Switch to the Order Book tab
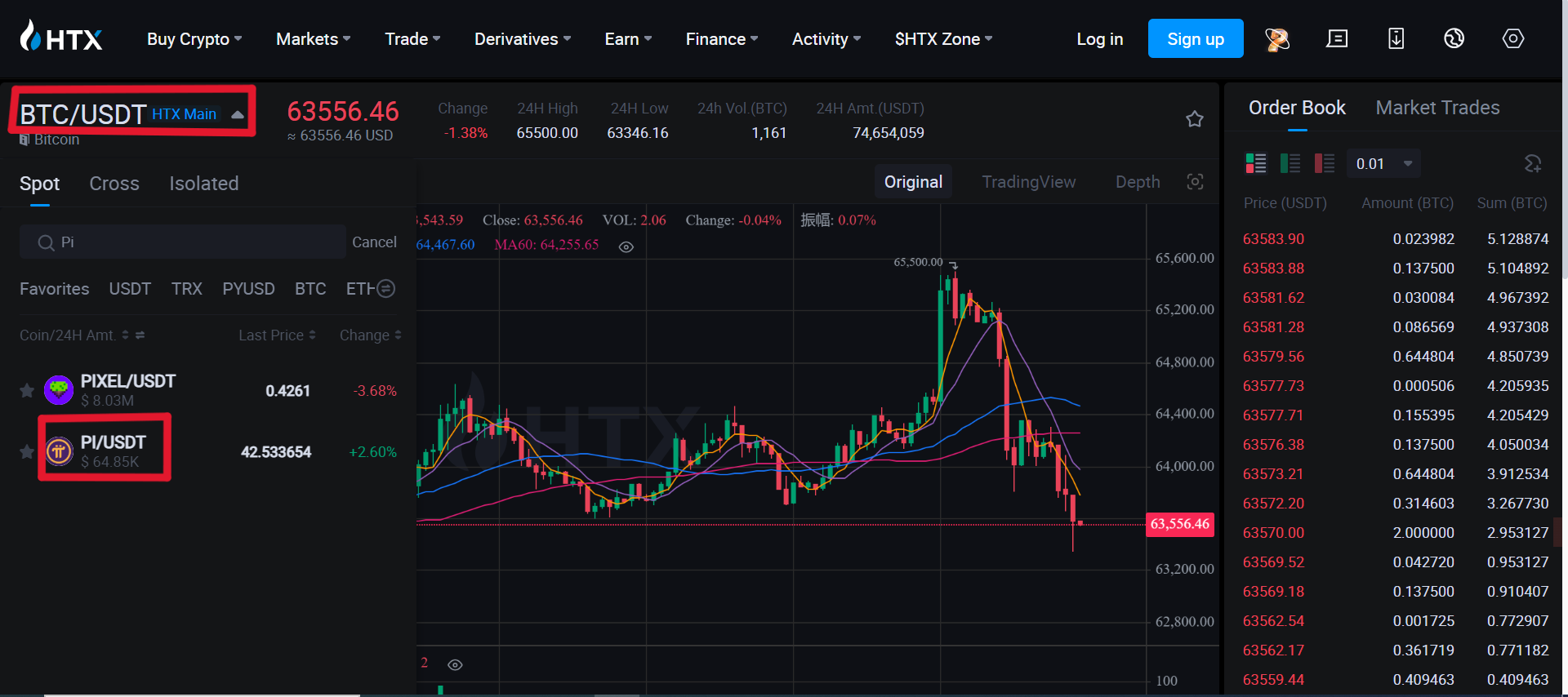The height and width of the screenshot is (697, 1568). pos(1297,108)
